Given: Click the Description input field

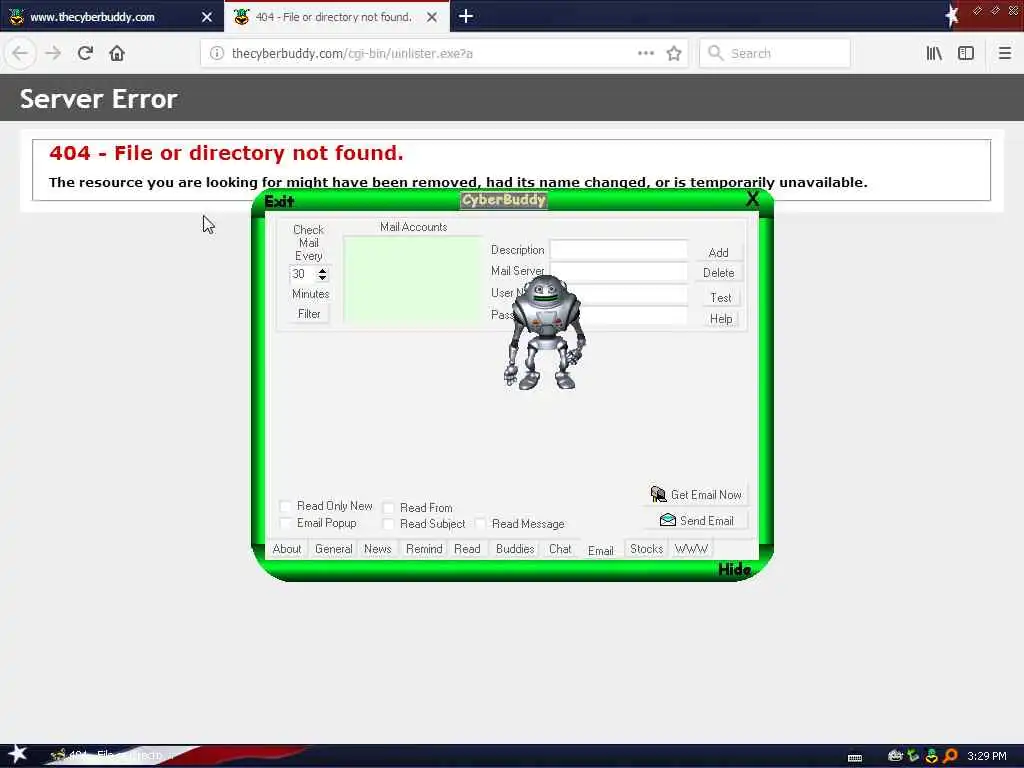Looking at the screenshot, I should point(619,249).
